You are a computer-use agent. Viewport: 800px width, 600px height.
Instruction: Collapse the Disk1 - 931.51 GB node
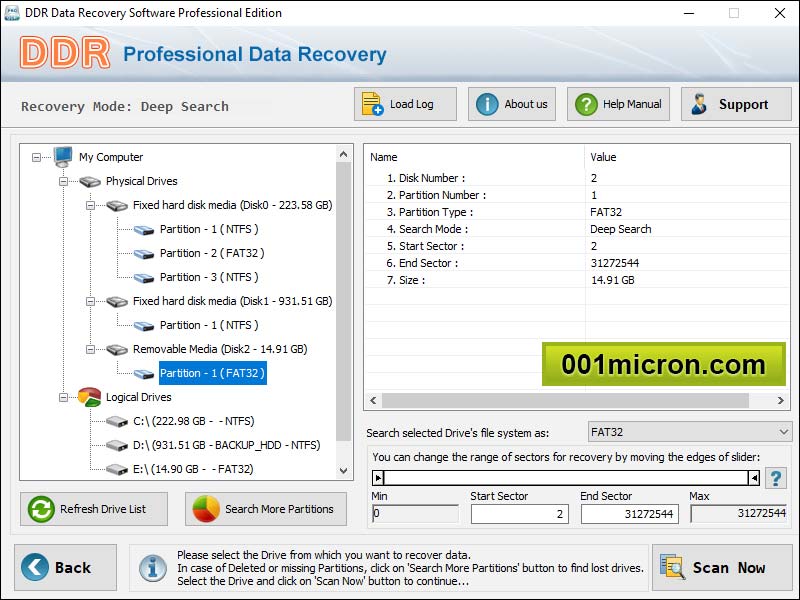[90, 301]
